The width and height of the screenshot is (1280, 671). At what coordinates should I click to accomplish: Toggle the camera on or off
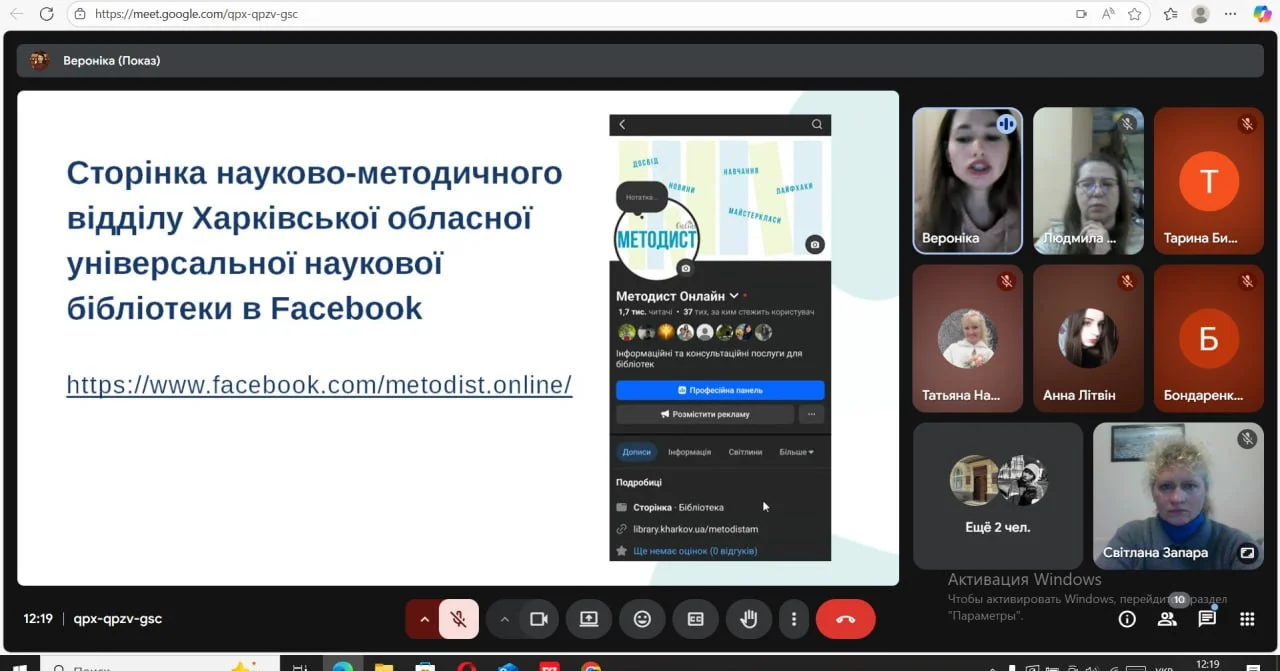(539, 619)
